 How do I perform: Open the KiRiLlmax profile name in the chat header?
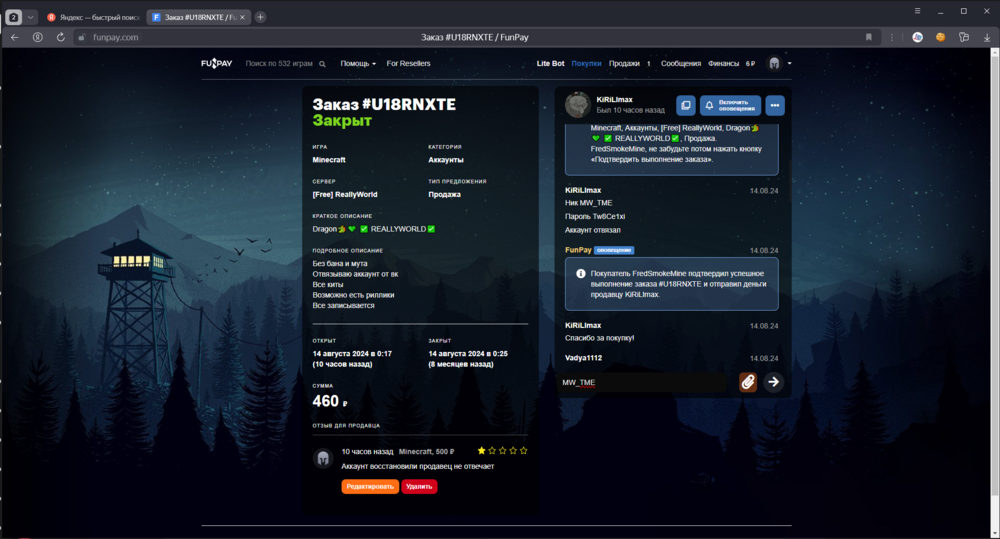click(614, 100)
